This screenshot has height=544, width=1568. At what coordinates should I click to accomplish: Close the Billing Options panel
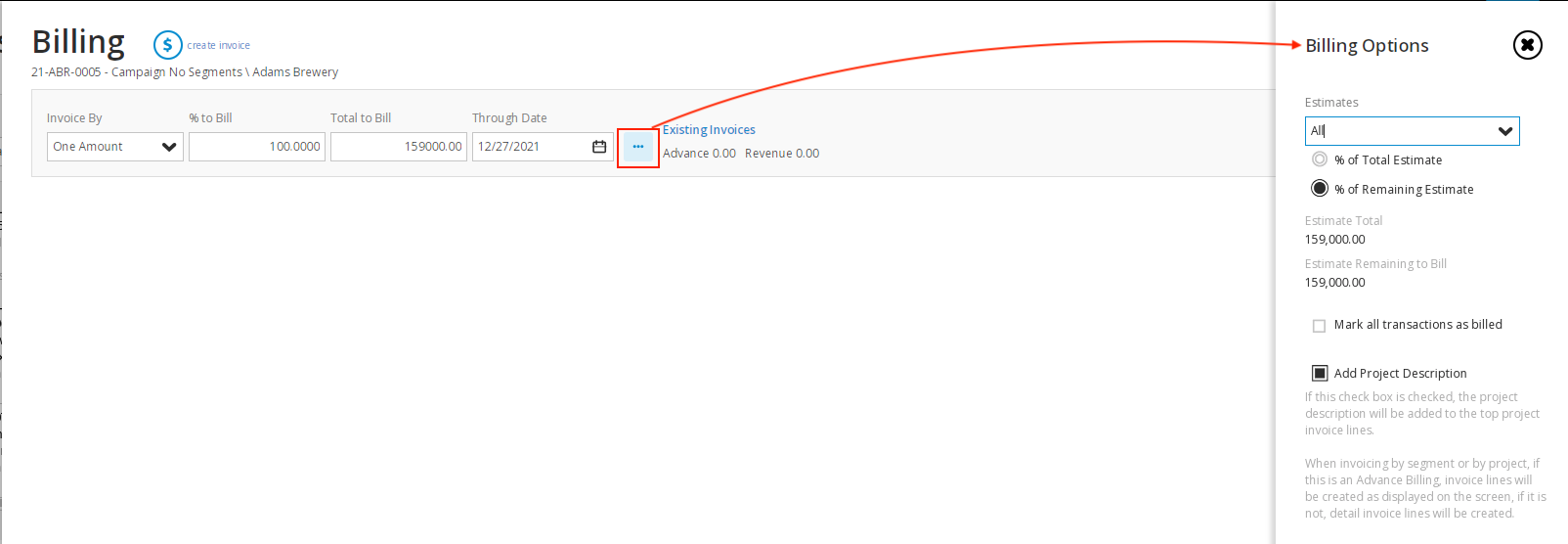click(1528, 45)
